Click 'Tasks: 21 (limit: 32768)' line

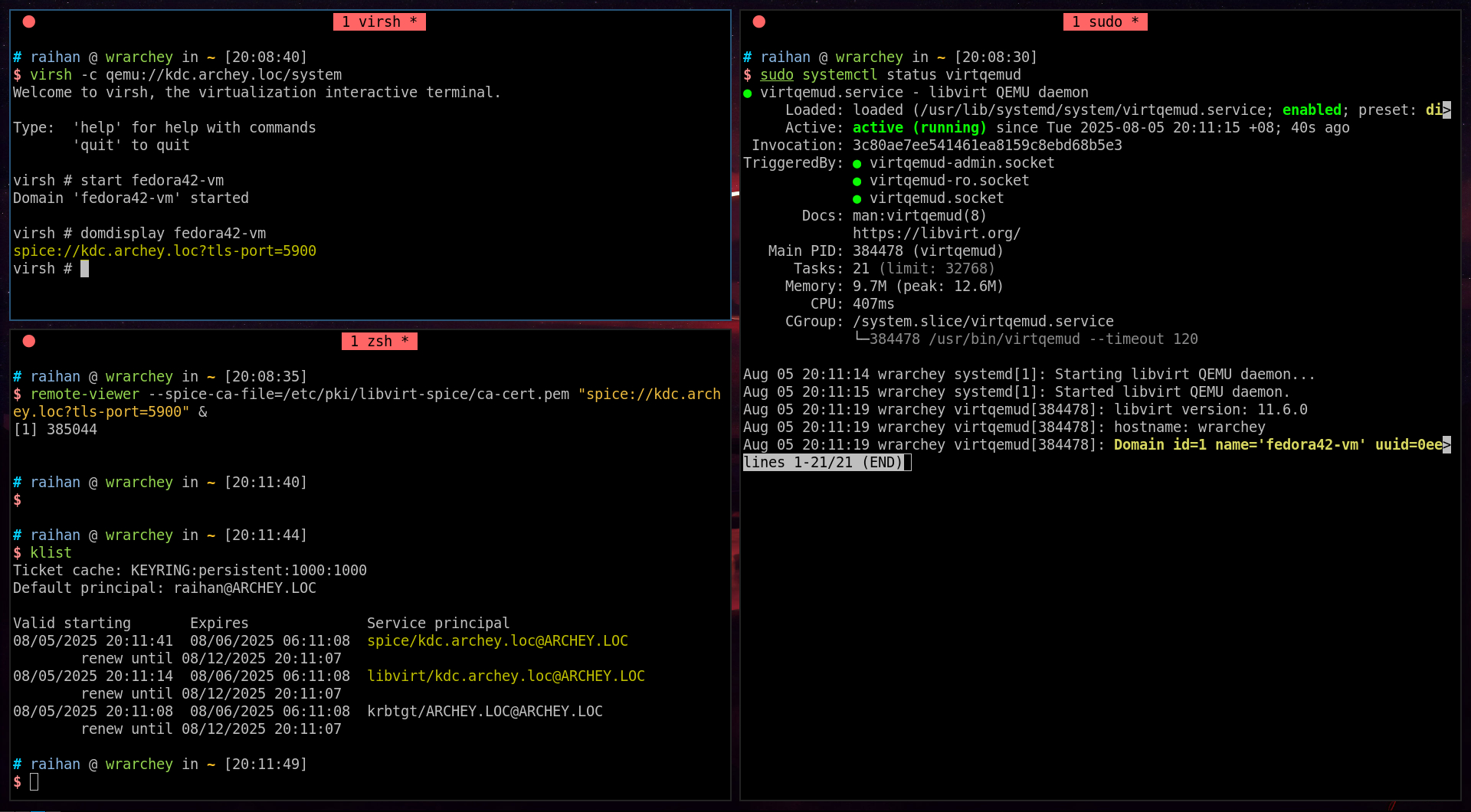pyautogui.click(x=894, y=269)
